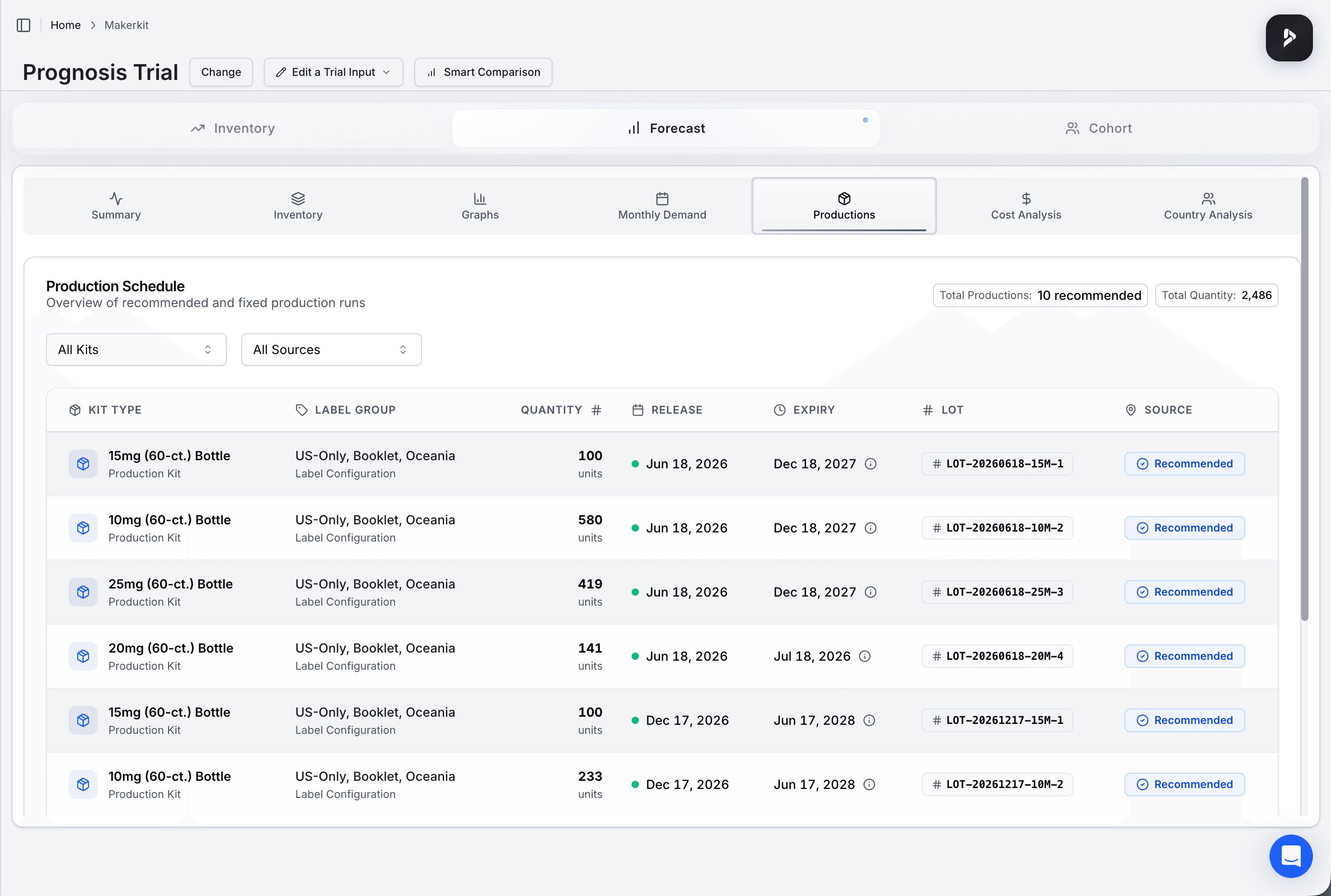Image resolution: width=1331 pixels, height=896 pixels.
Task: Open Smart Comparison
Action: (x=483, y=72)
